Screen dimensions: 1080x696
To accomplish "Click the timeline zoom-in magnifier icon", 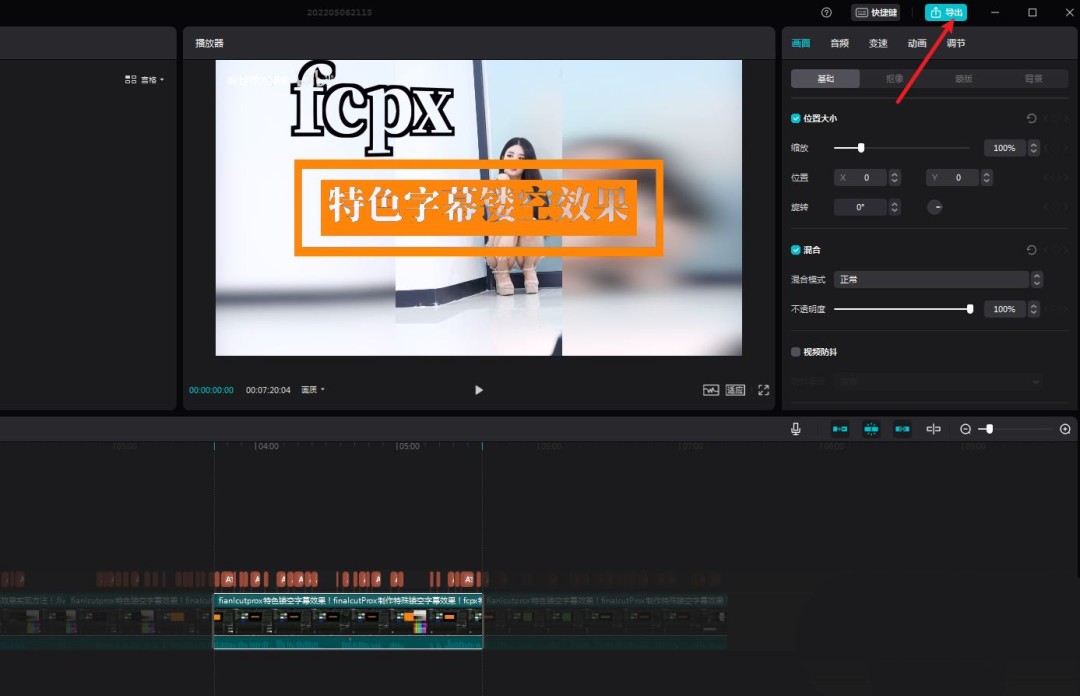I will click(x=1065, y=428).
